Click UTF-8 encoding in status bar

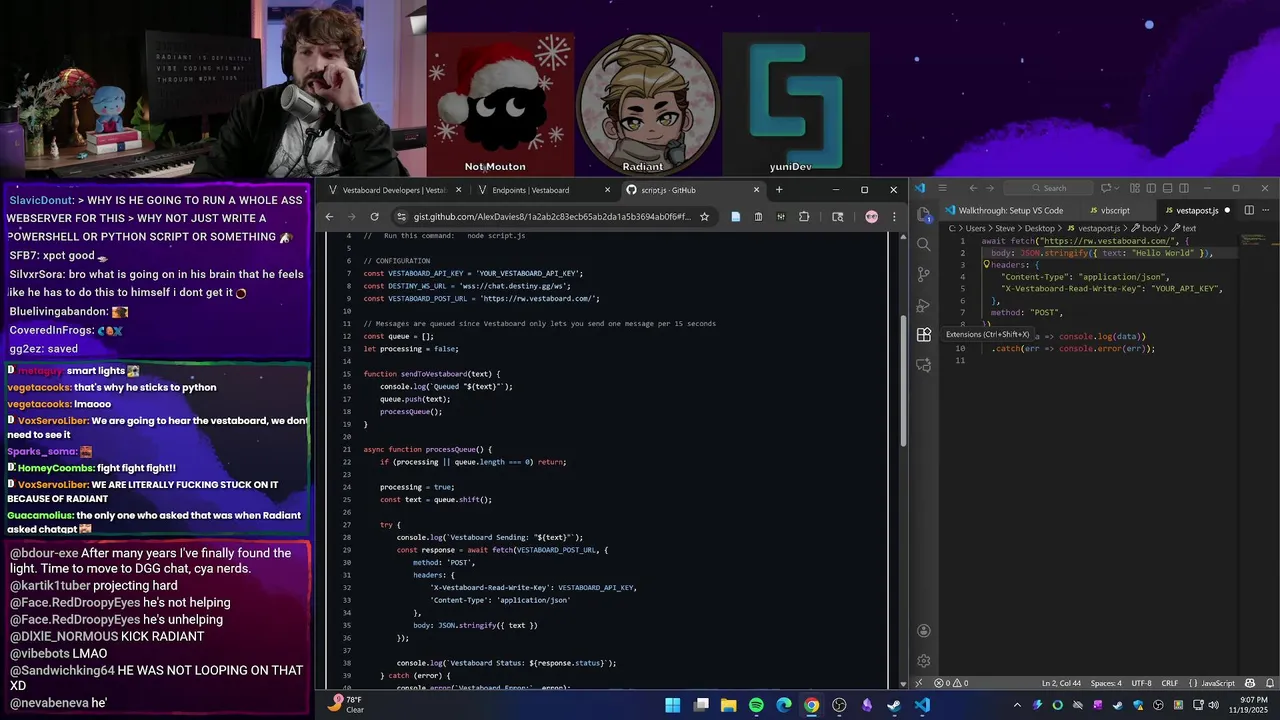(1141, 683)
